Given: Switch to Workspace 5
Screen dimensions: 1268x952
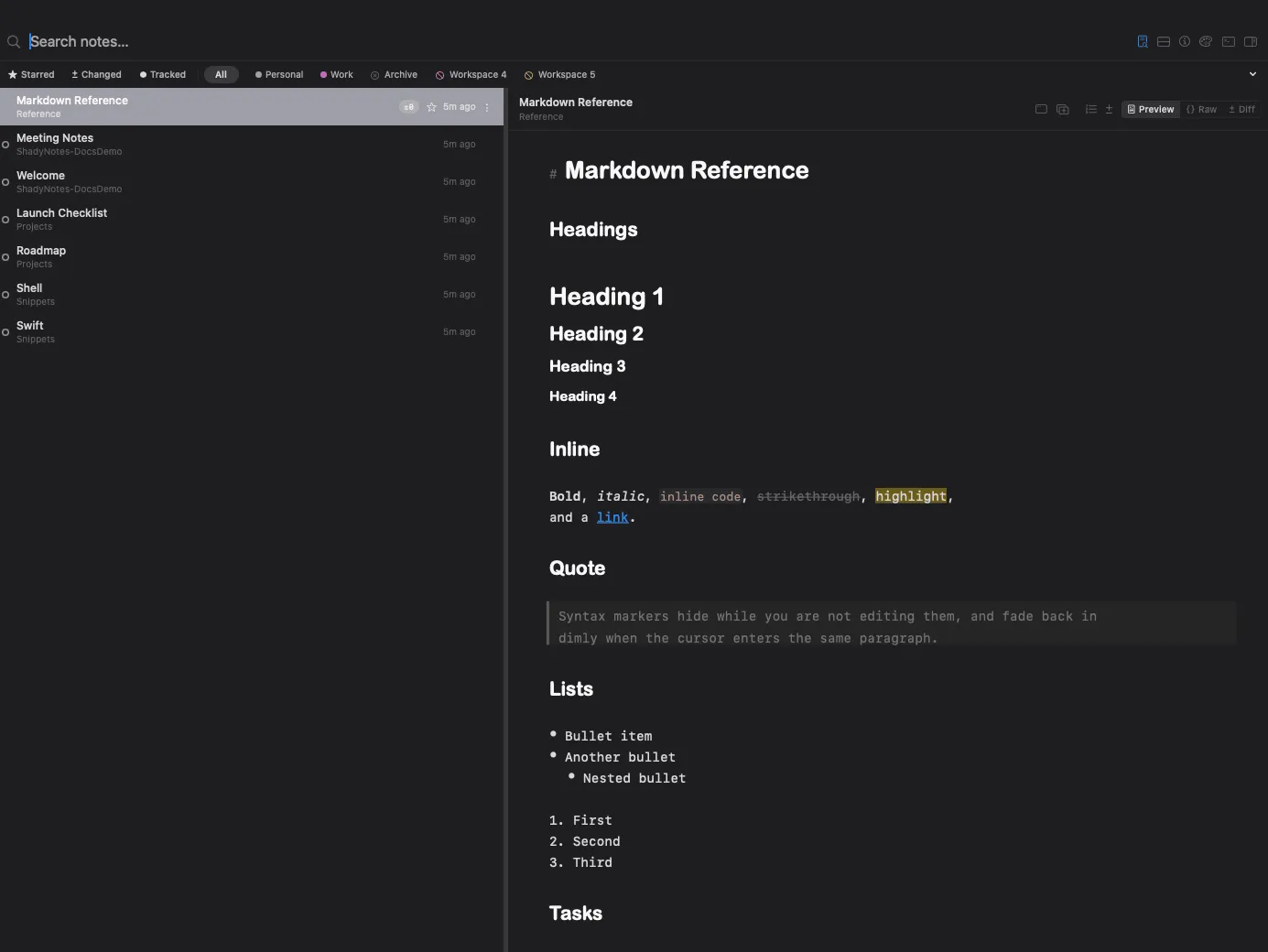Looking at the screenshot, I should 559,75.
